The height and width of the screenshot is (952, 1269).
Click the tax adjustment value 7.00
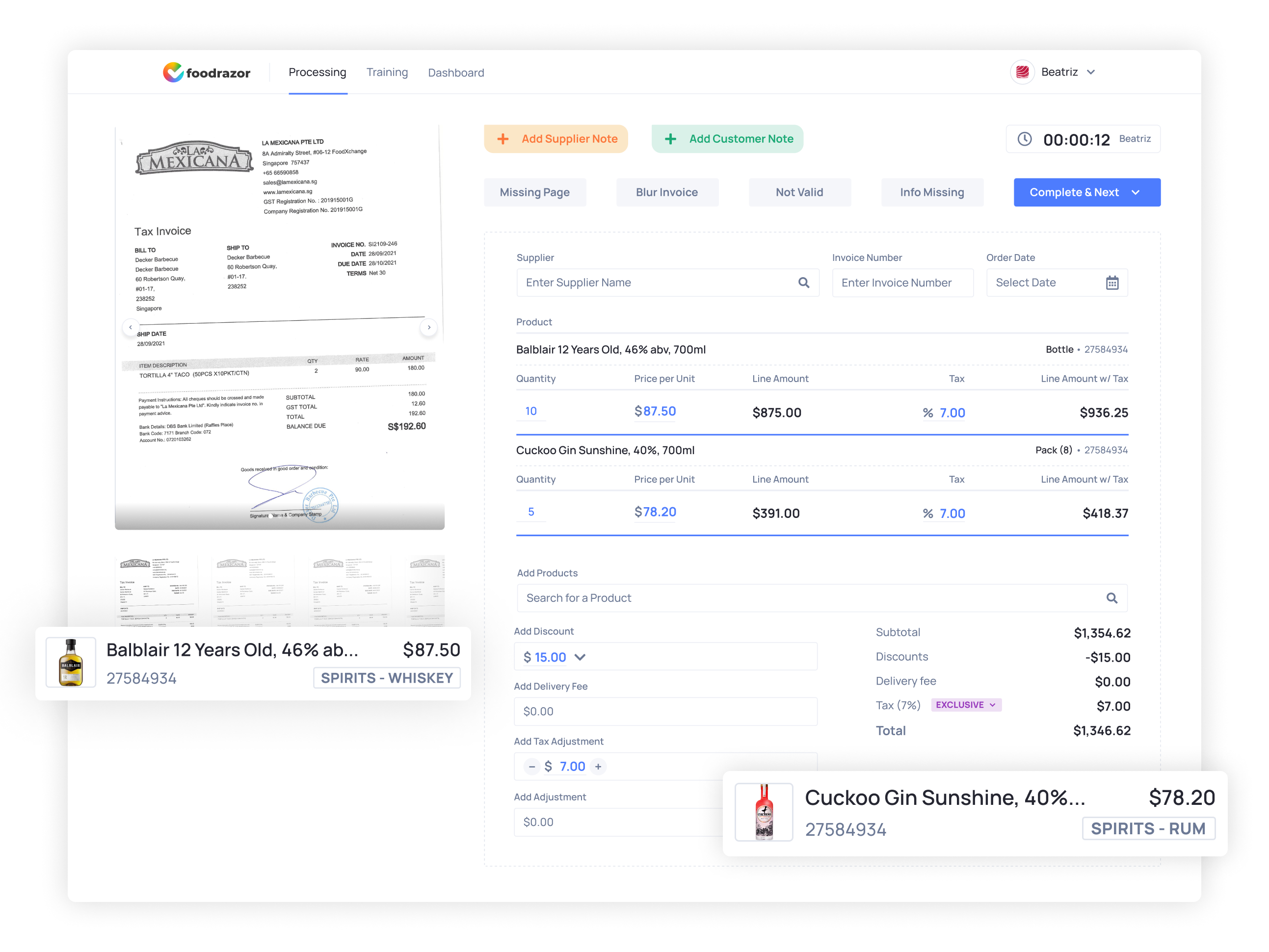click(573, 767)
